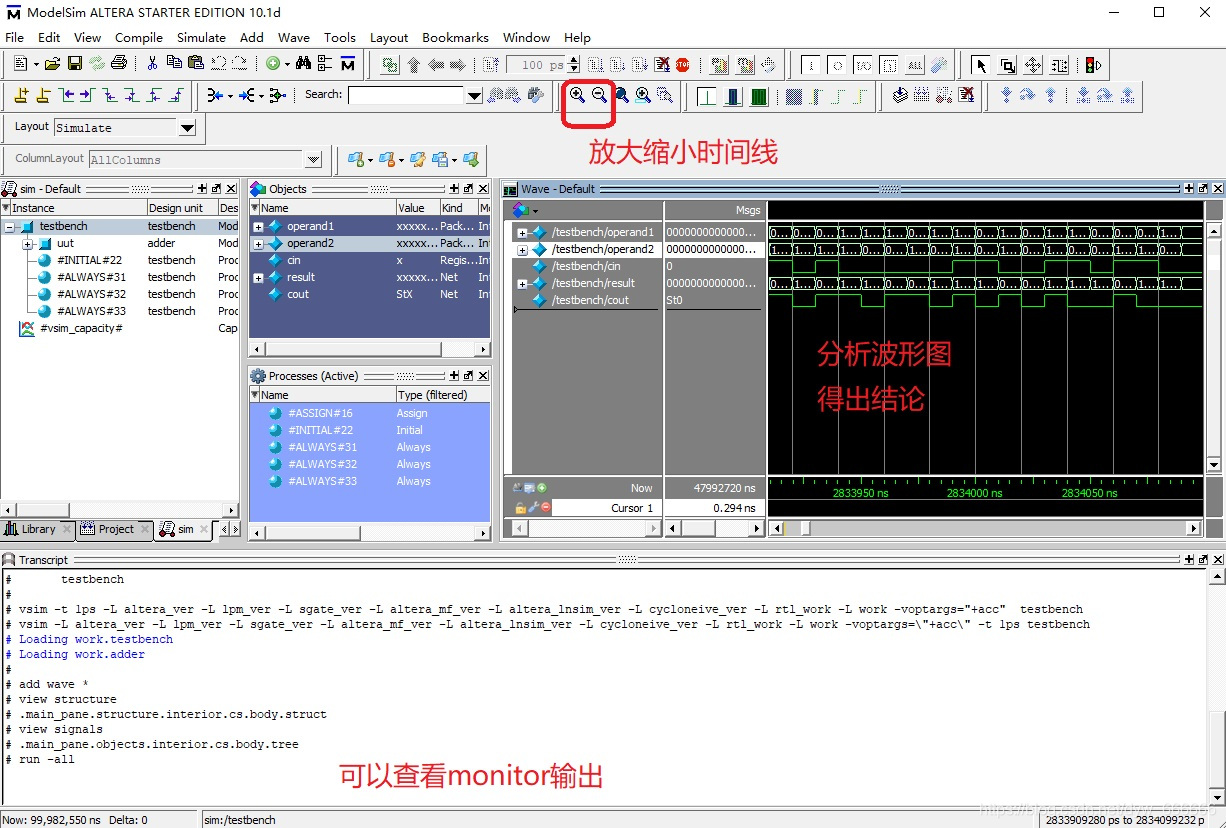The height and width of the screenshot is (828, 1226).
Task: Click the Insert Cursor icon
Action: point(20,95)
